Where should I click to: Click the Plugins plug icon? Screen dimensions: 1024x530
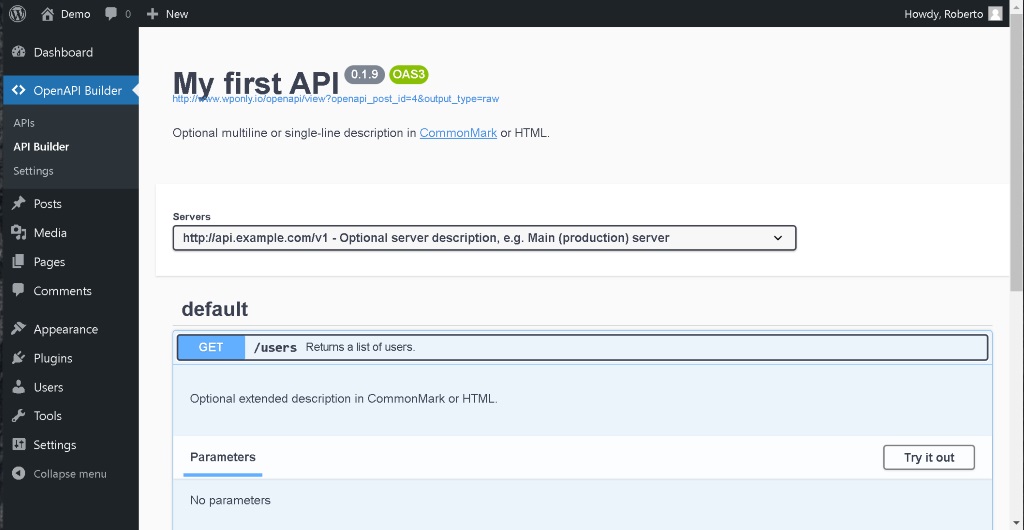point(18,358)
